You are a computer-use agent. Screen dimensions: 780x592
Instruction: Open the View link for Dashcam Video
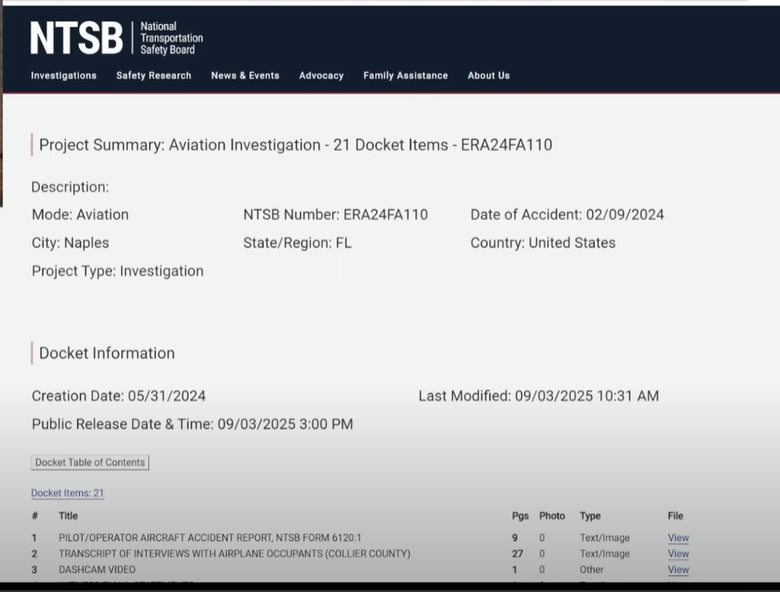[x=678, y=570]
